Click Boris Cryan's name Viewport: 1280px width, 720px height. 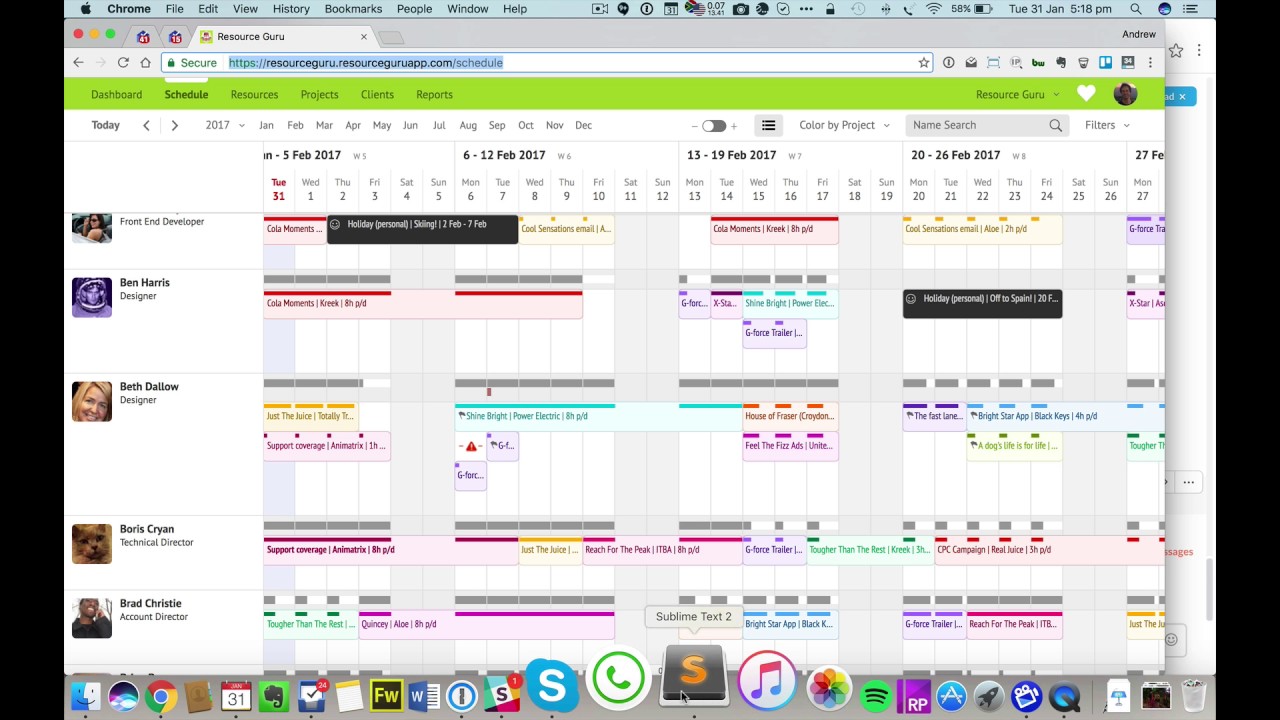[147, 529]
